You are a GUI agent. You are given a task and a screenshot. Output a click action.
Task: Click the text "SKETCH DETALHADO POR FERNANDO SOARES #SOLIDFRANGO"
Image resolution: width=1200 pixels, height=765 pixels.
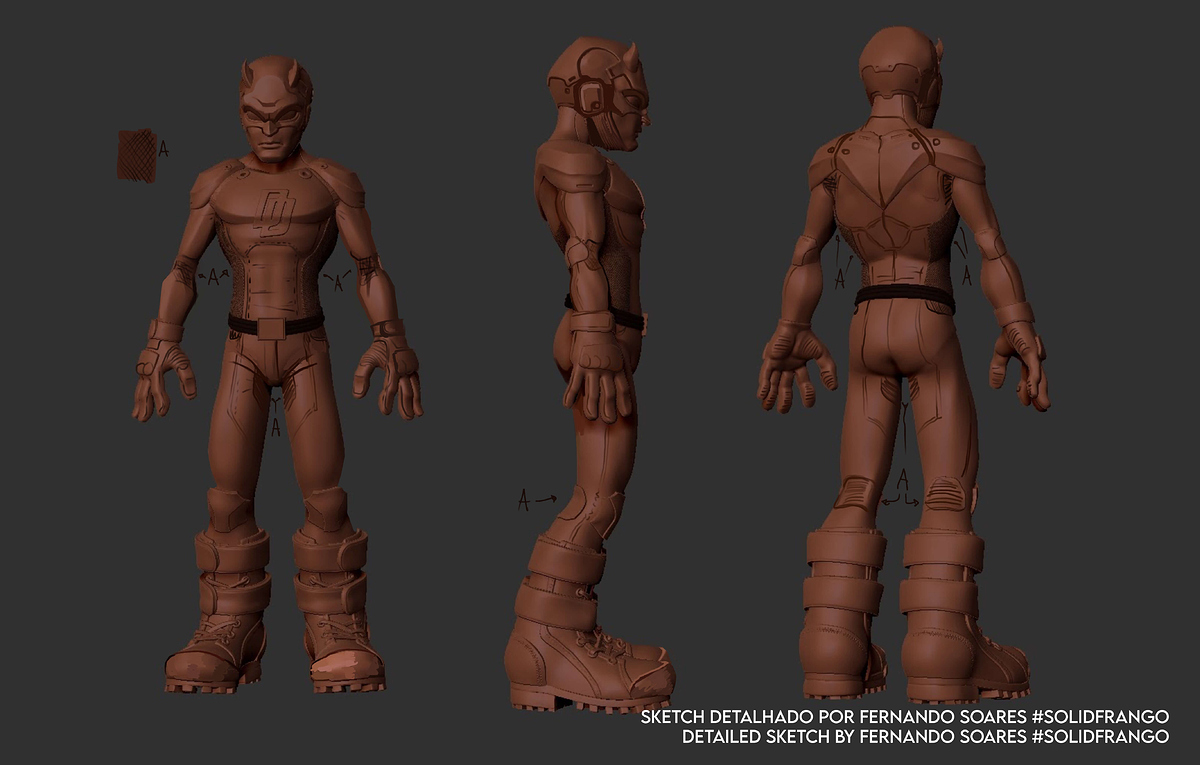click(904, 718)
